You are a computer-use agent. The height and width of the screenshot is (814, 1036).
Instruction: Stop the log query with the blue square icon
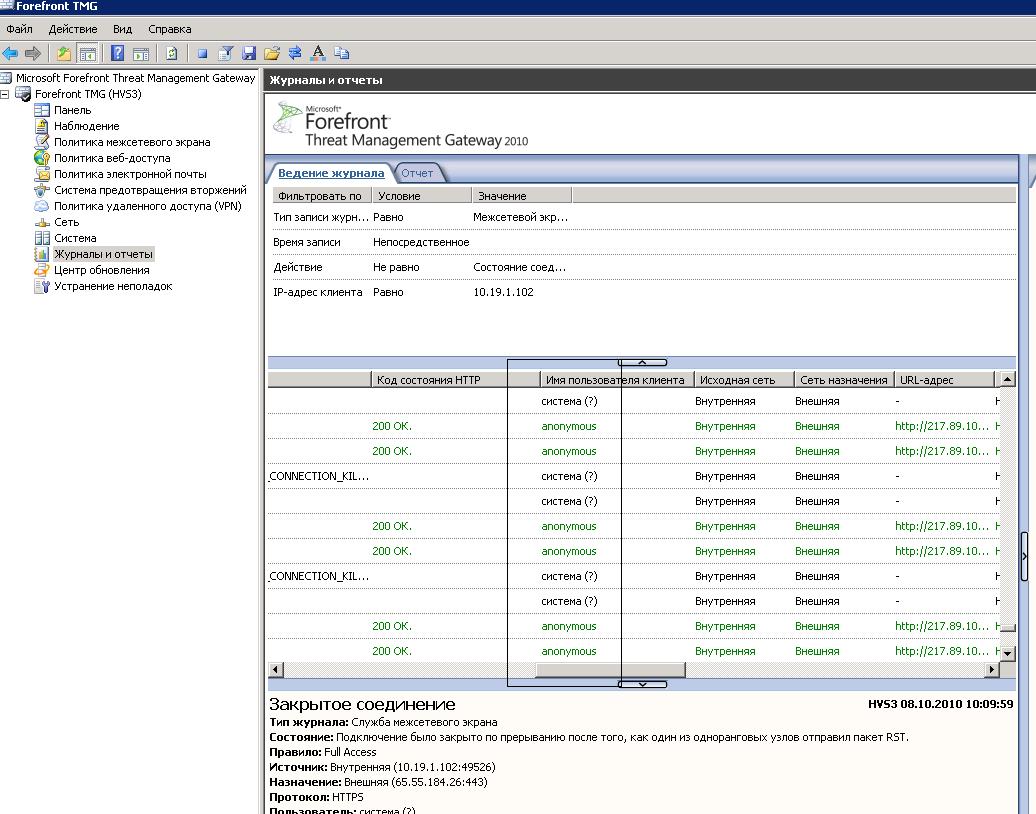202,54
